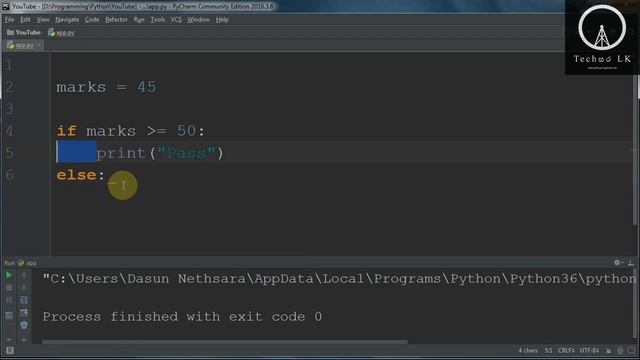640x360 pixels.
Task: Click the Down the stack trace arrow
Action: click(24, 288)
